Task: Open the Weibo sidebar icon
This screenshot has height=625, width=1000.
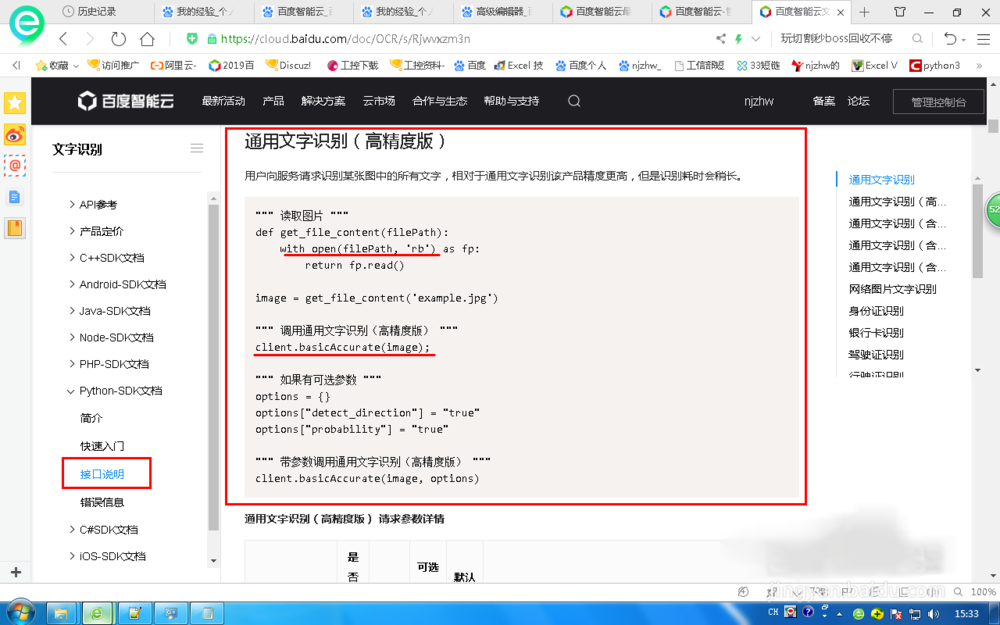Action: pos(15,135)
